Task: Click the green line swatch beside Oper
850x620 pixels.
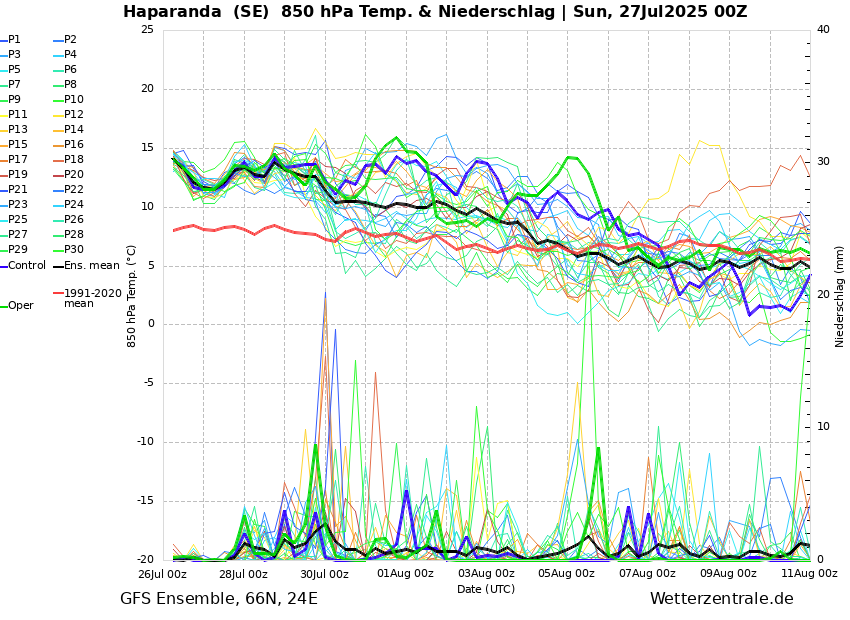Action: point(3,306)
